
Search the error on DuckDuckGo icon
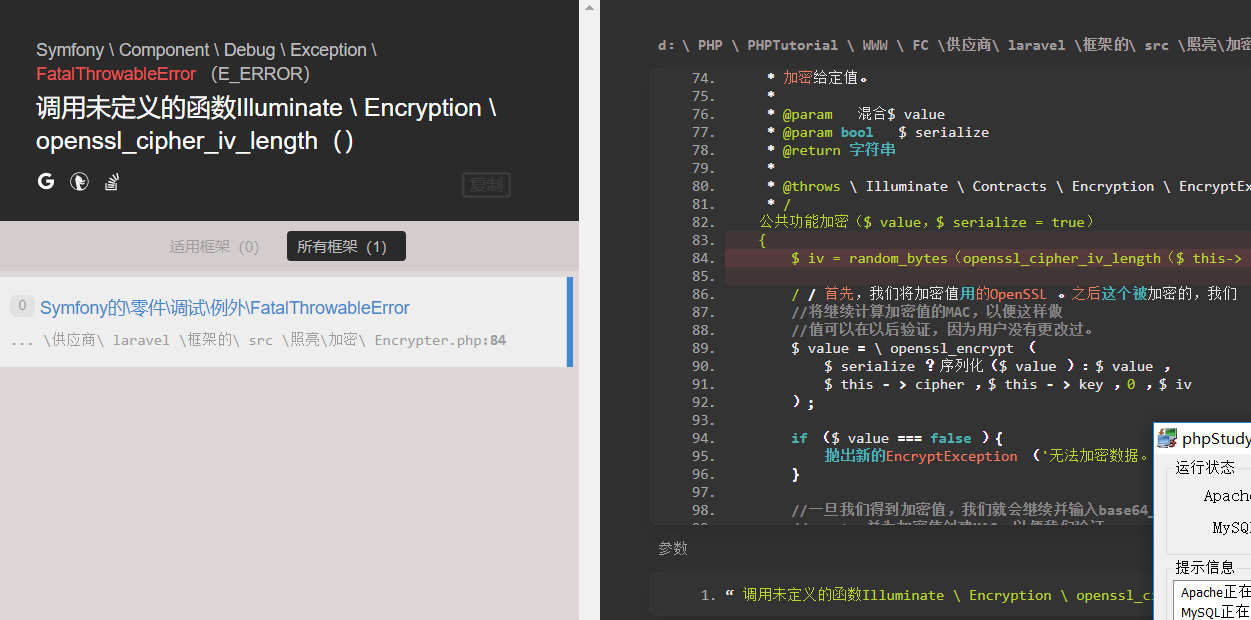pos(79,181)
